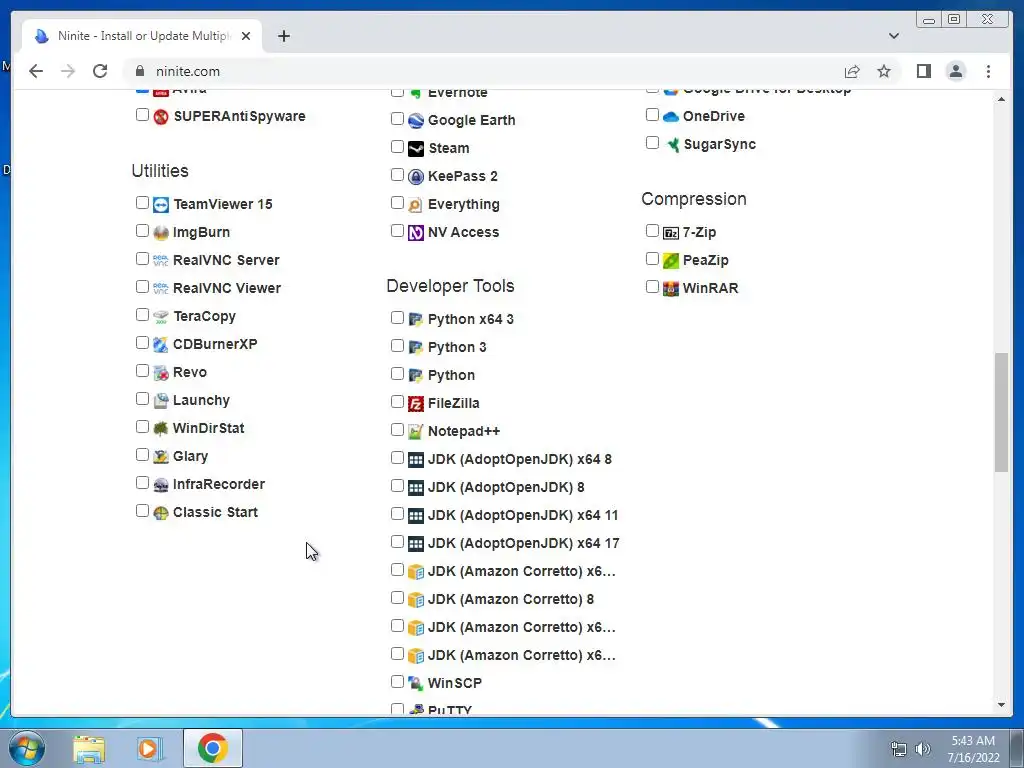Tick the OneDrive checkbox

coord(652,114)
